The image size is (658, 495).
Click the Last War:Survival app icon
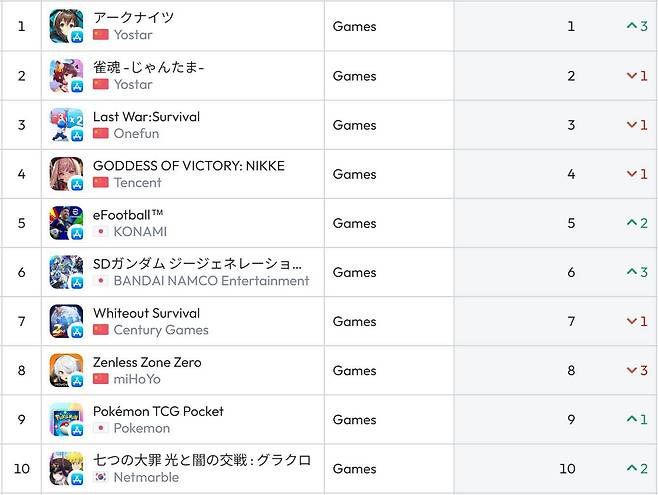tap(66, 125)
